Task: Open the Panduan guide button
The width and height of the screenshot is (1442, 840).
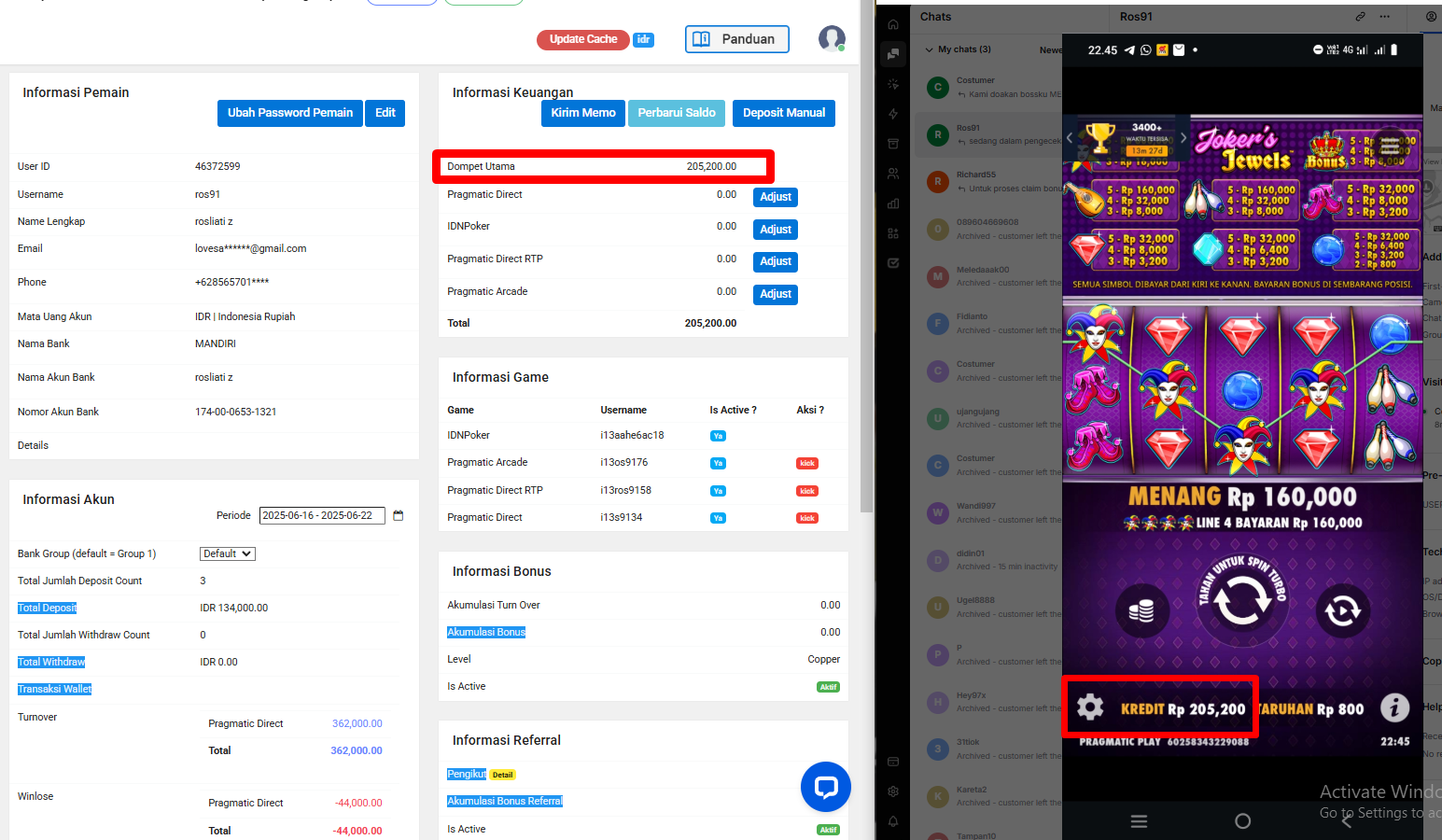Action: pyautogui.click(x=737, y=39)
